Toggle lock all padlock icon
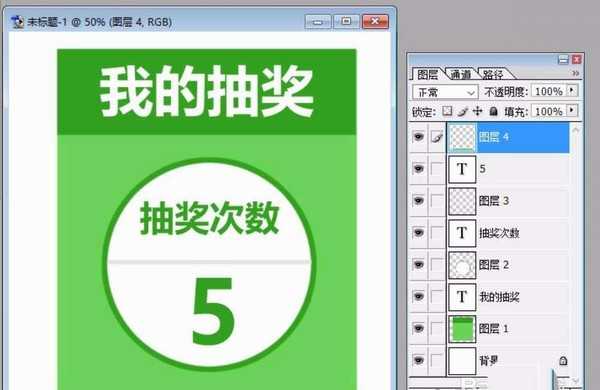 pos(494,111)
